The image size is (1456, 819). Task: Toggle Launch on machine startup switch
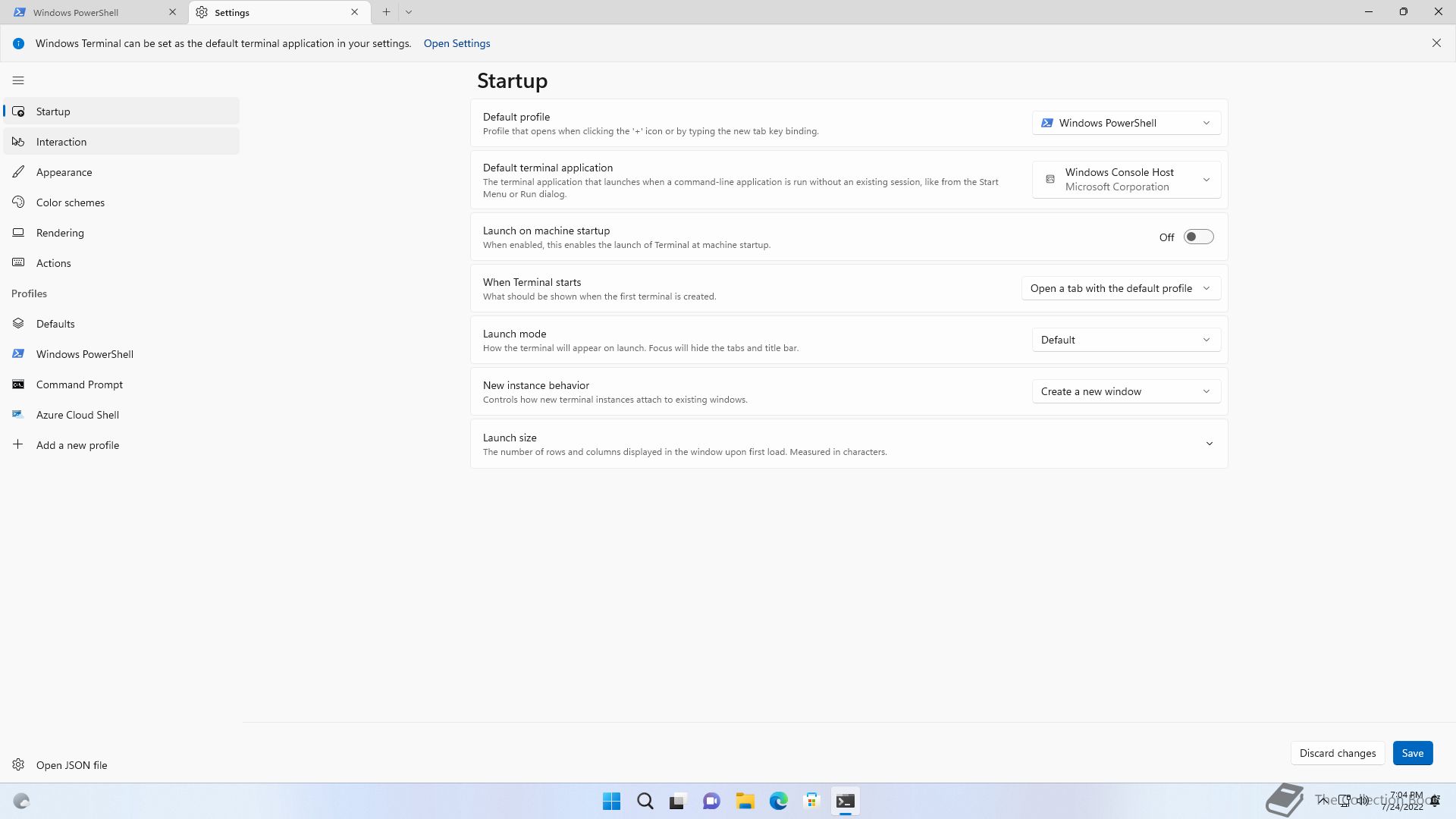point(1198,237)
